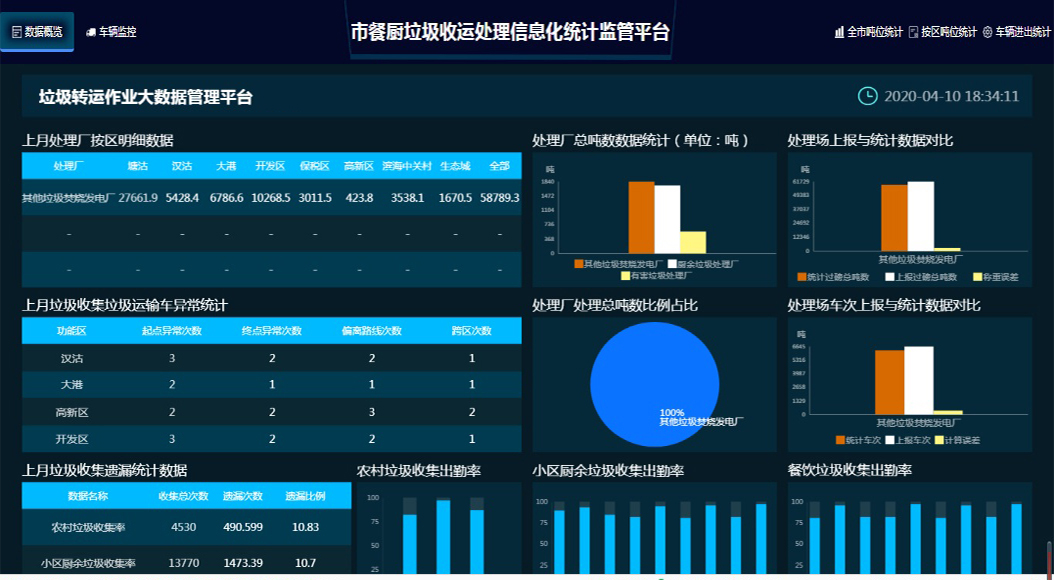Toggle 其他垃圾焚烧发电厂 legend in 处理厂总吨数 chart

(x=618, y=264)
